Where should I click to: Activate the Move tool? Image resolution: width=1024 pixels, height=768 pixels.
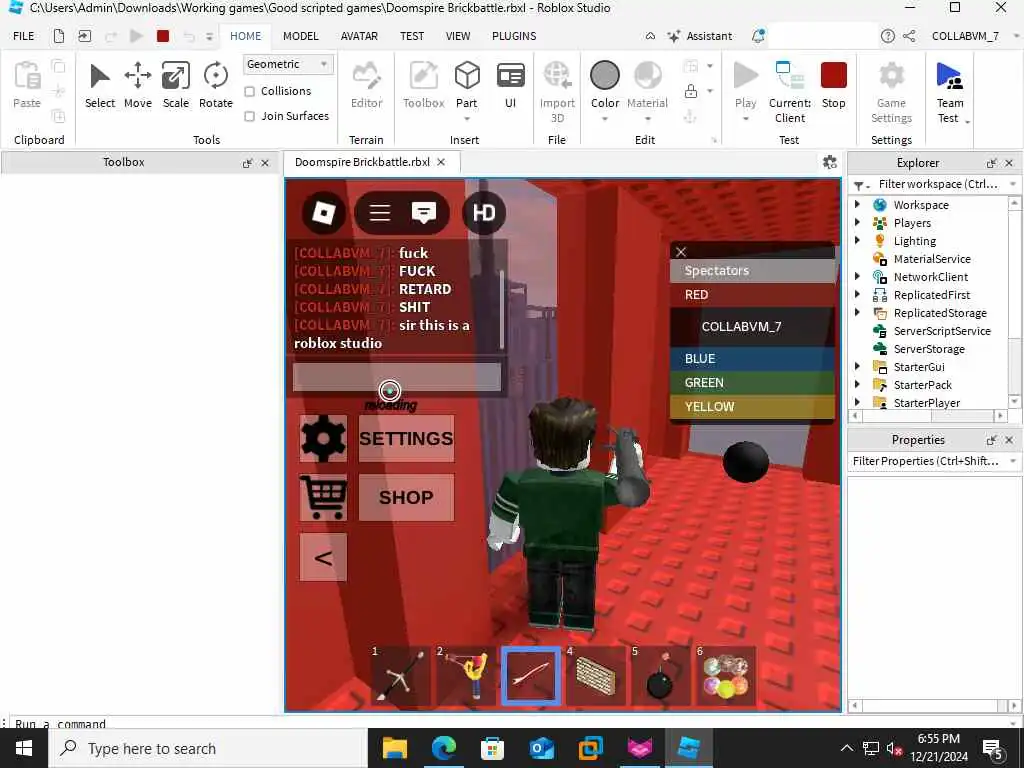[138, 84]
